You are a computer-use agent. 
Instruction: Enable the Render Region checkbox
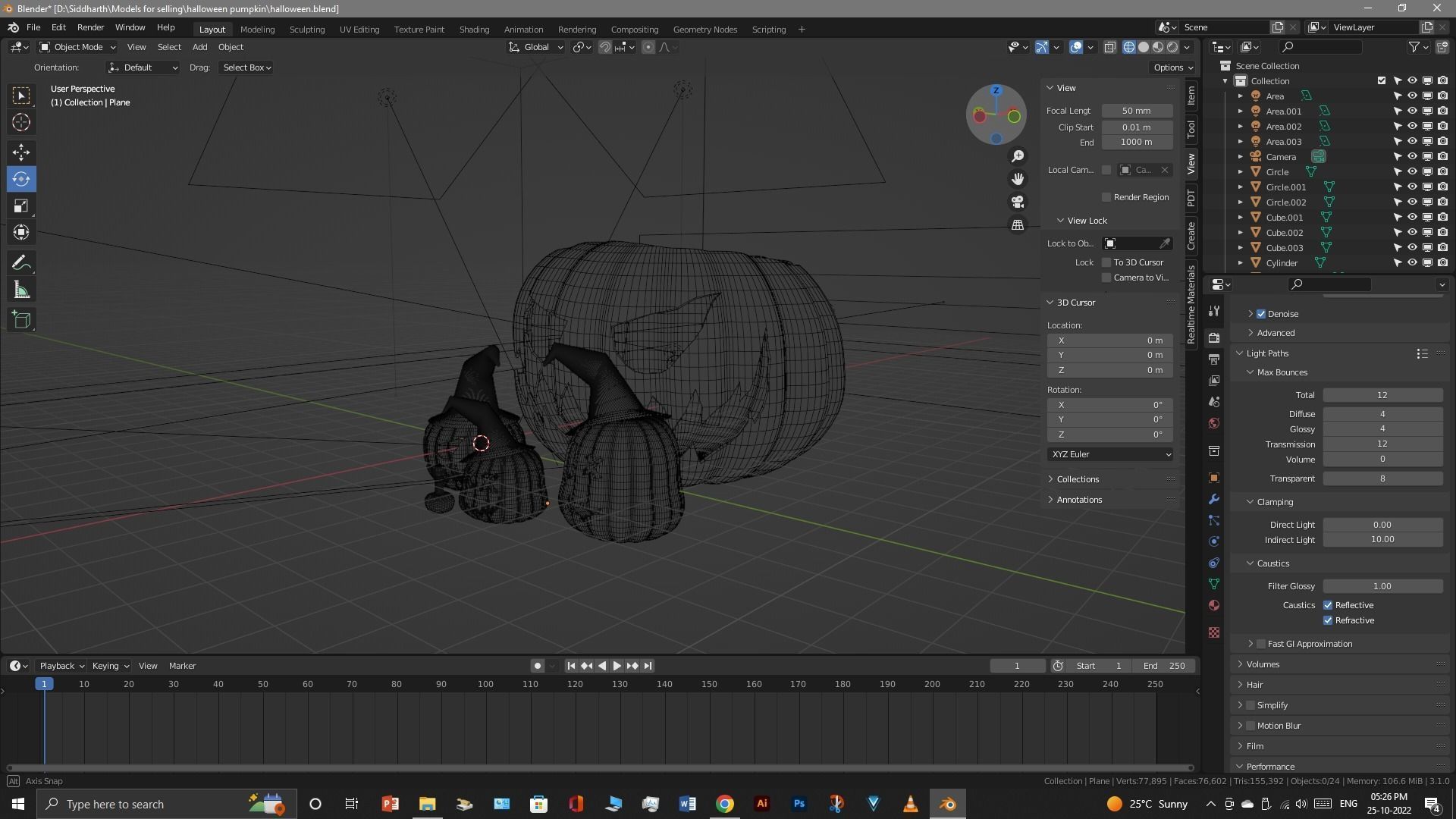[1106, 197]
